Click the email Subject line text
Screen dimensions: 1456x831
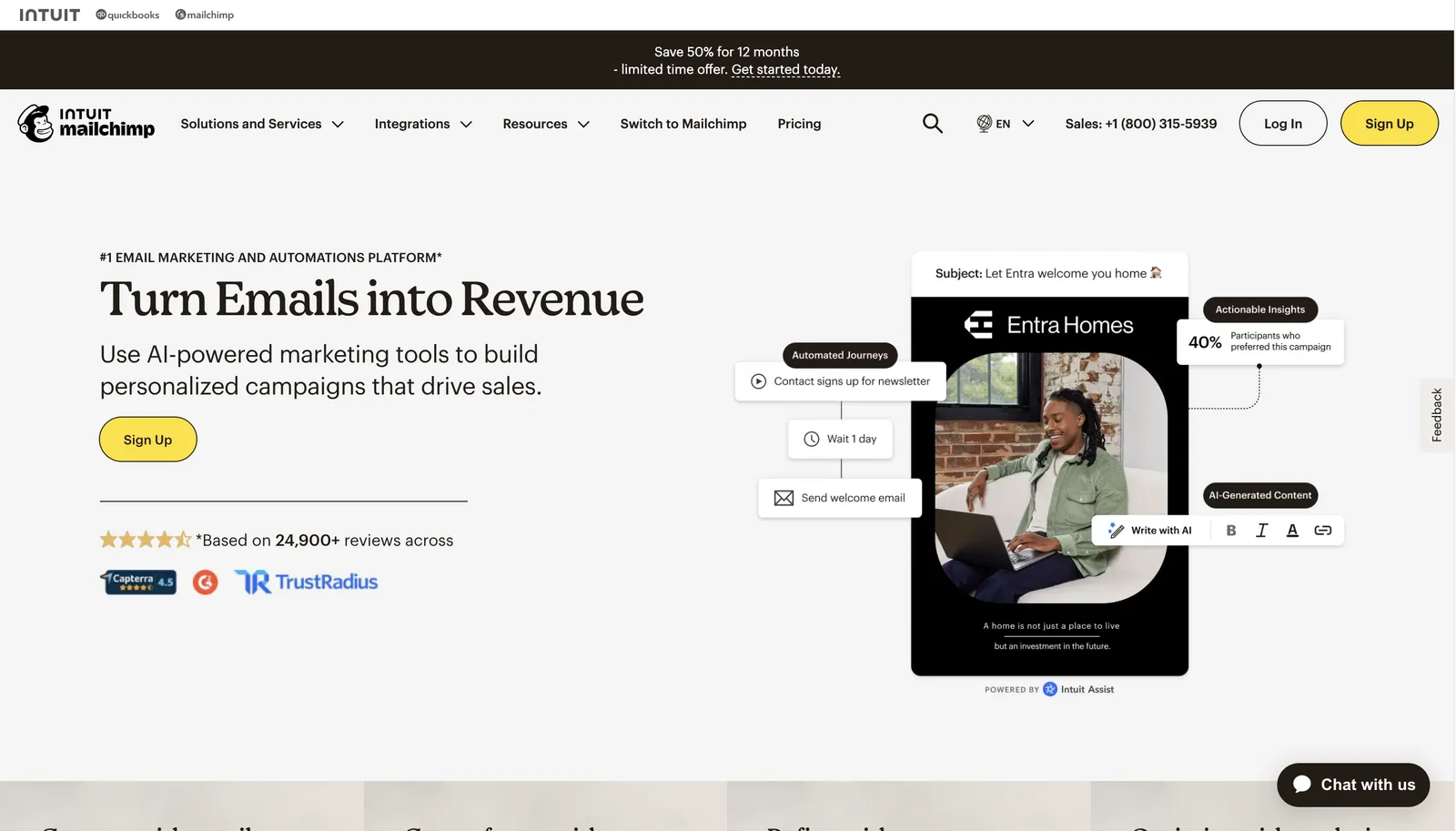tap(1048, 273)
